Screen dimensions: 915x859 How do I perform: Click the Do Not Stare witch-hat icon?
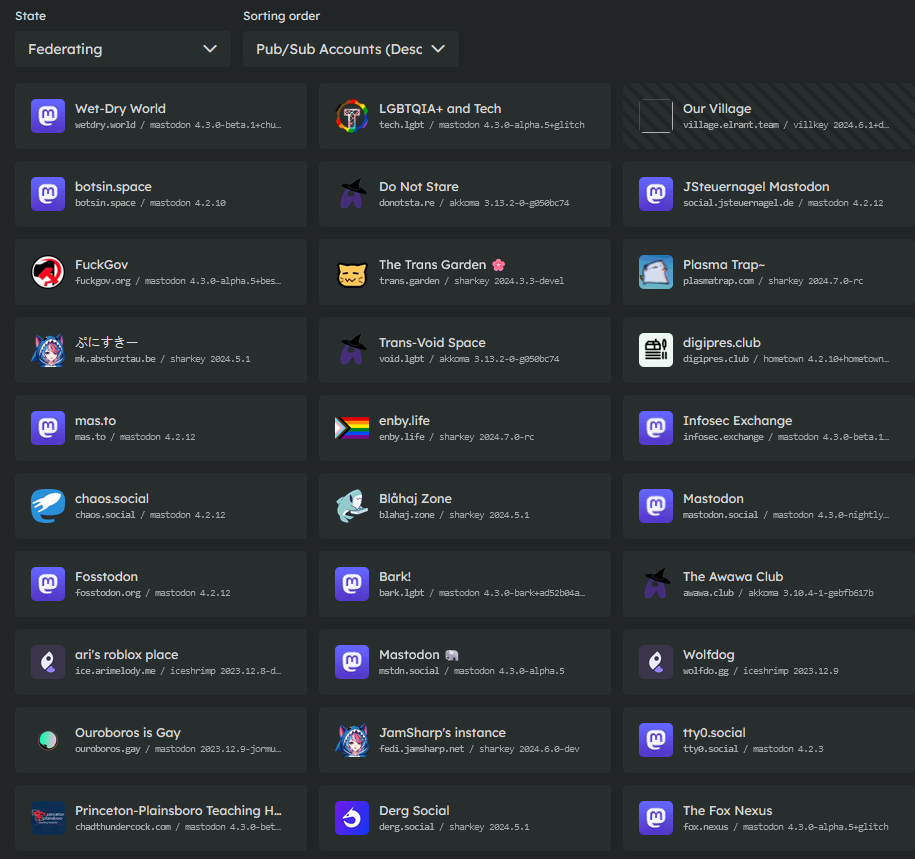click(x=352, y=194)
